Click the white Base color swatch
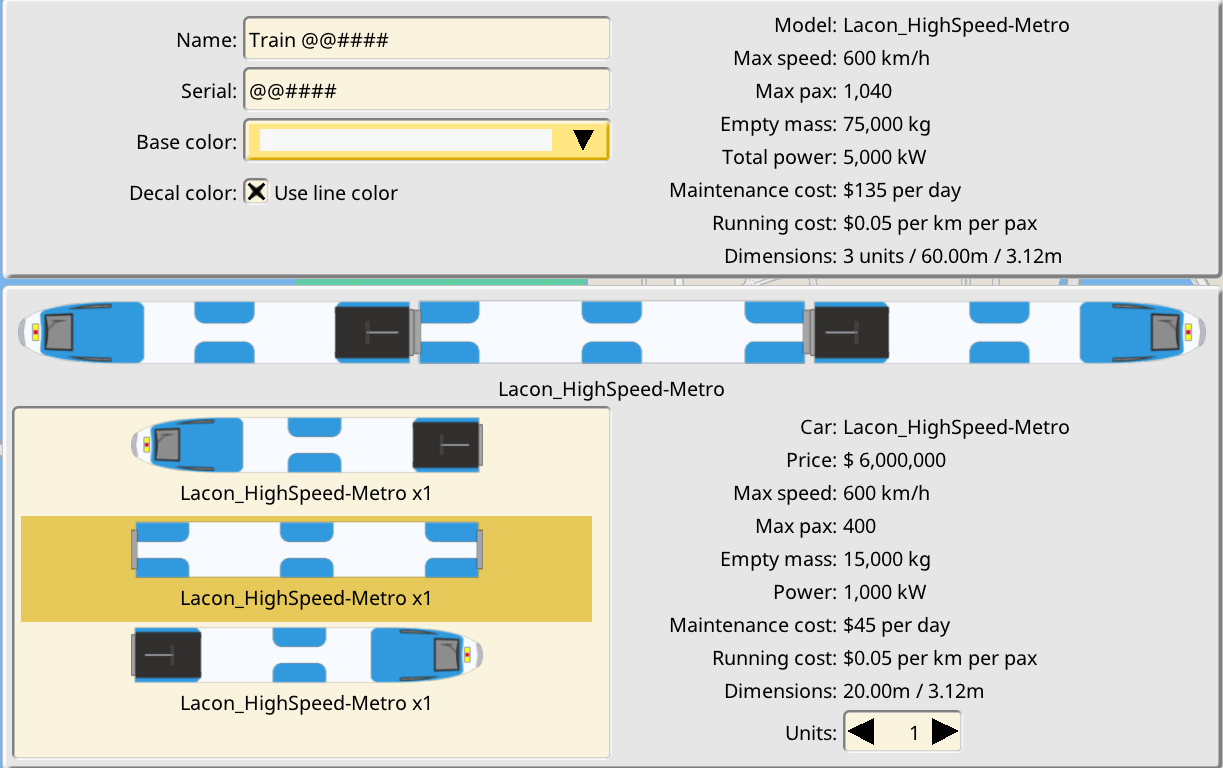 405,140
